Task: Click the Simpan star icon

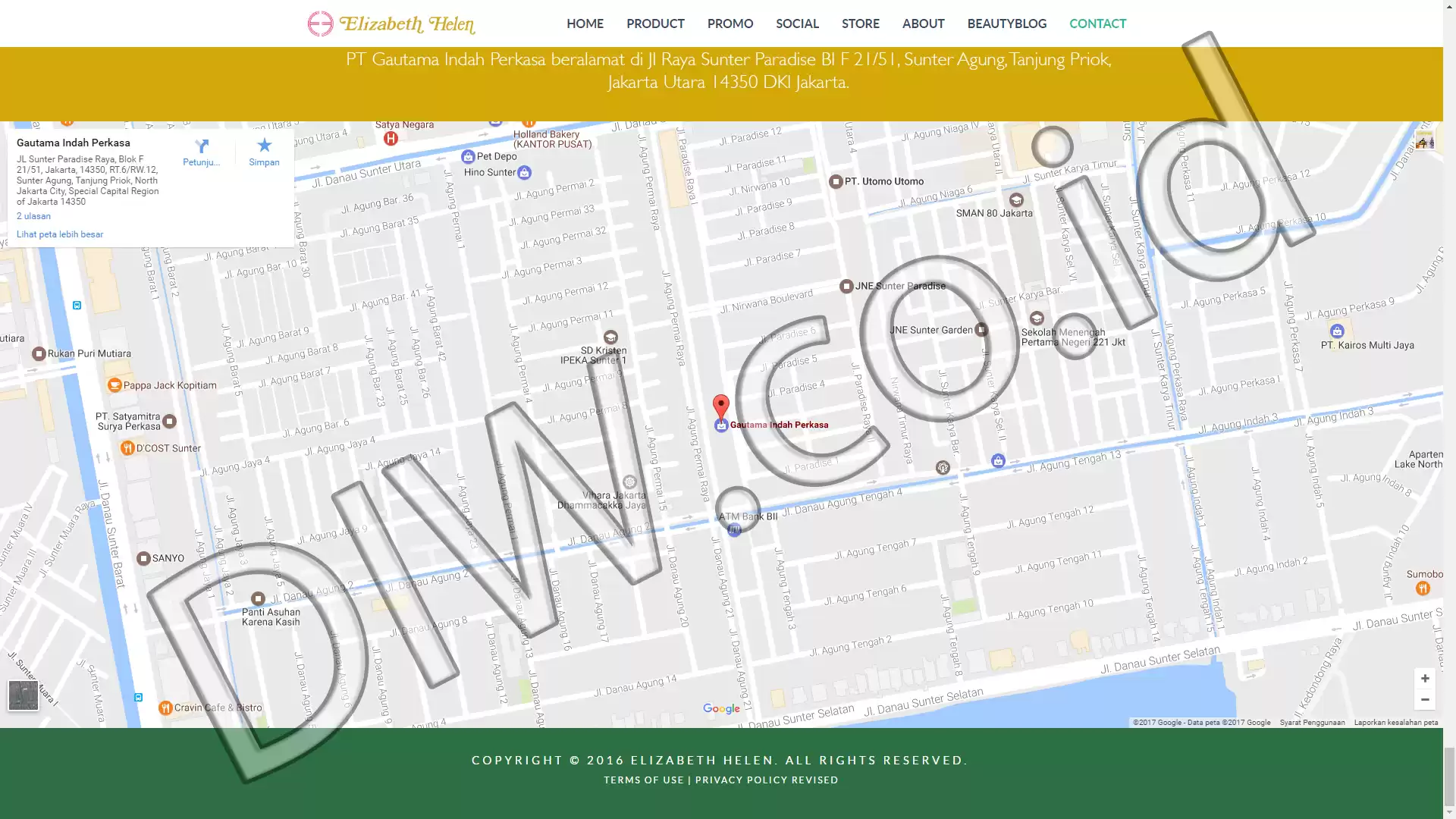Action: pos(264,145)
